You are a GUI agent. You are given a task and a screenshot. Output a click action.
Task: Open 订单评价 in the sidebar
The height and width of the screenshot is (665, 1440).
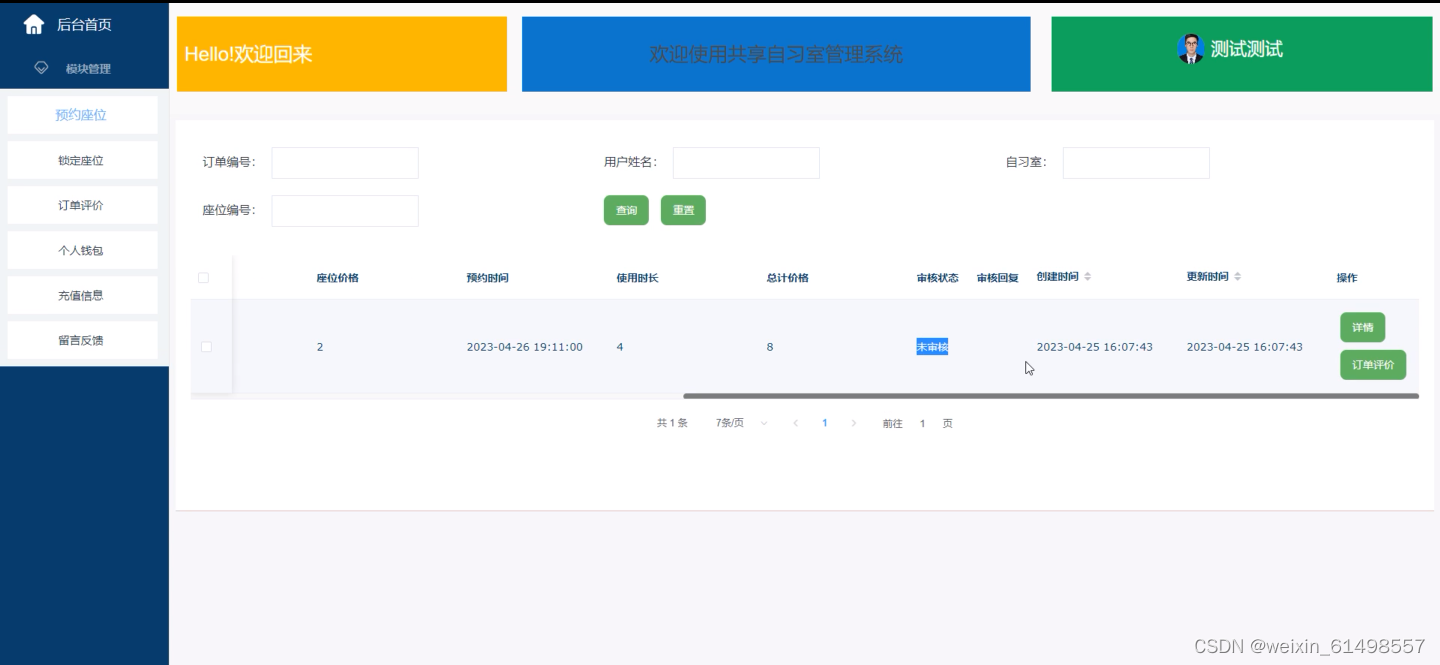point(82,205)
